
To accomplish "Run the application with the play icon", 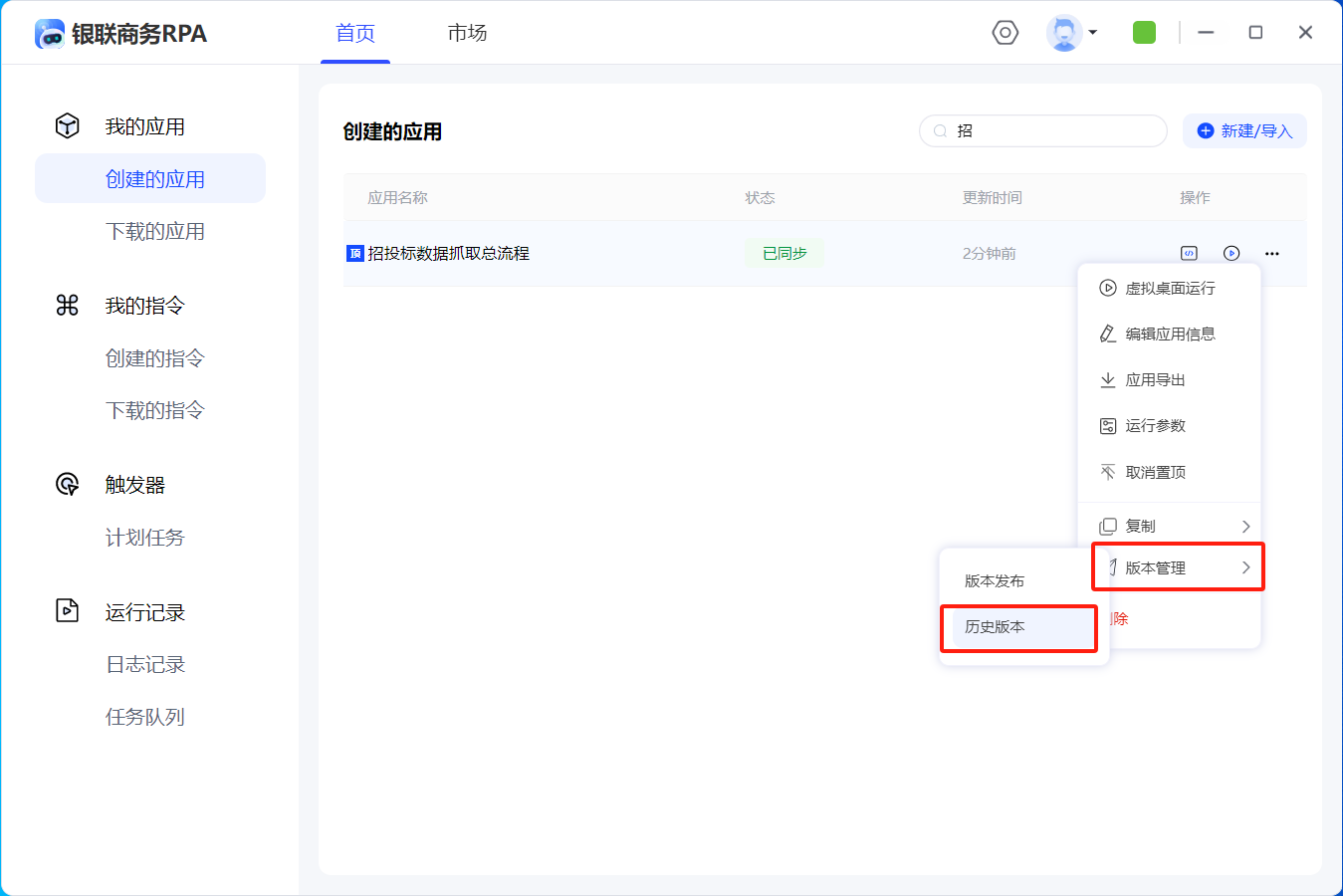I will coord(1231,253).
